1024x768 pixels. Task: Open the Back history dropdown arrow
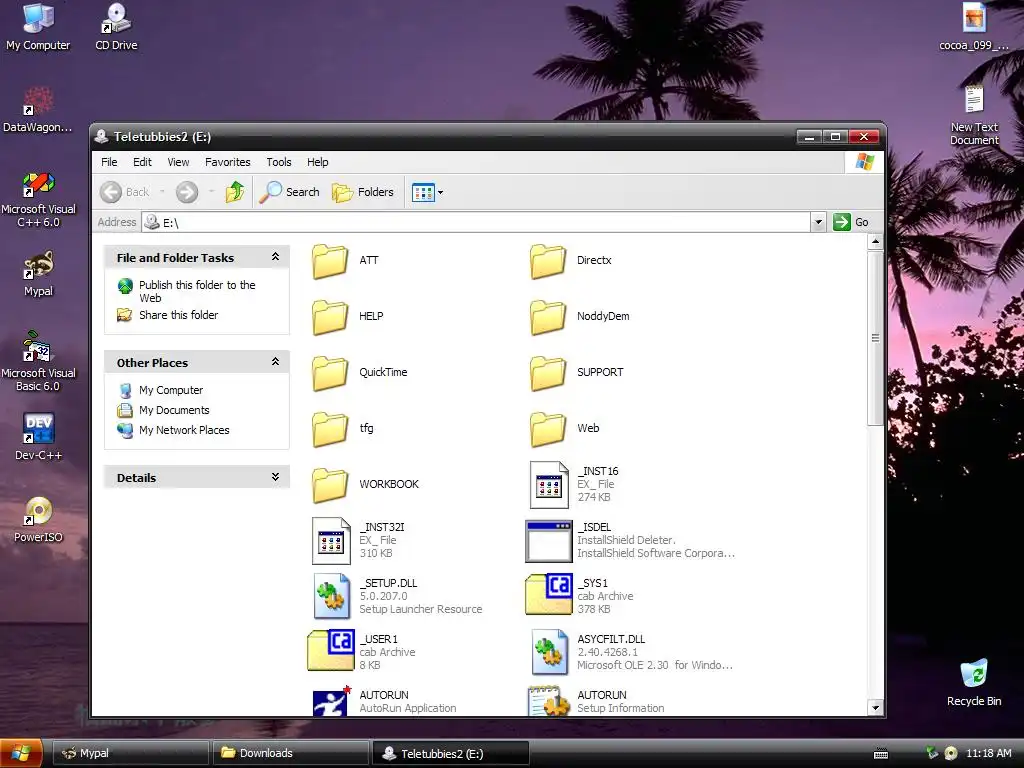tap(162, 192)
